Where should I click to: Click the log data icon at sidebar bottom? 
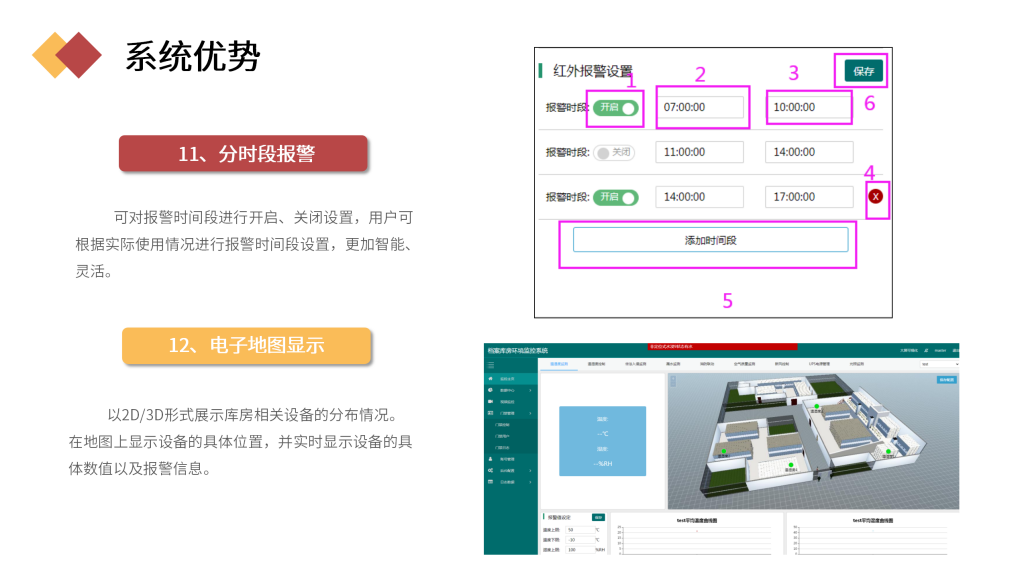(x=491, y=480)
